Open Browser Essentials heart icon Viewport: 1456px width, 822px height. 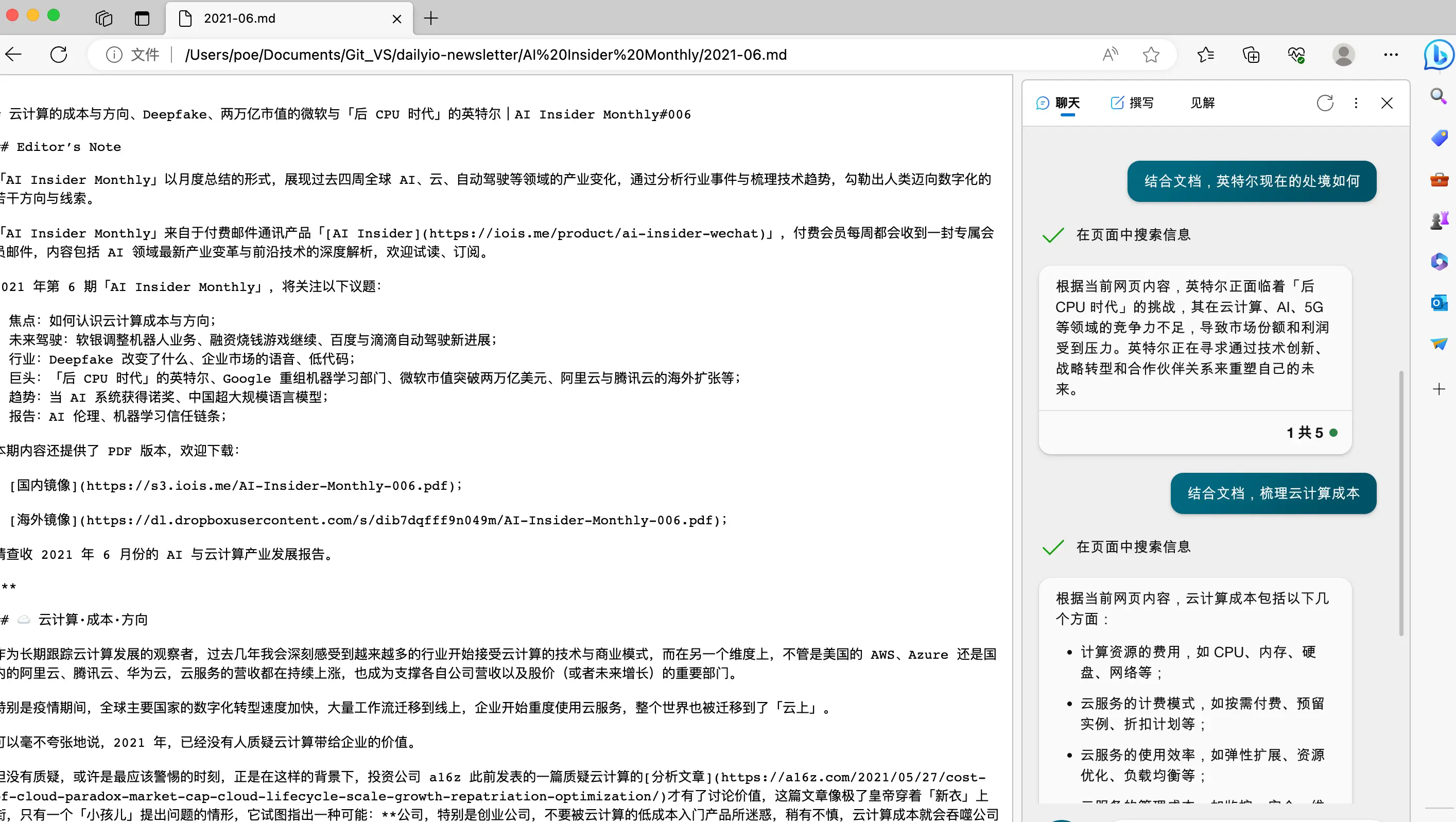point(1296,55)
